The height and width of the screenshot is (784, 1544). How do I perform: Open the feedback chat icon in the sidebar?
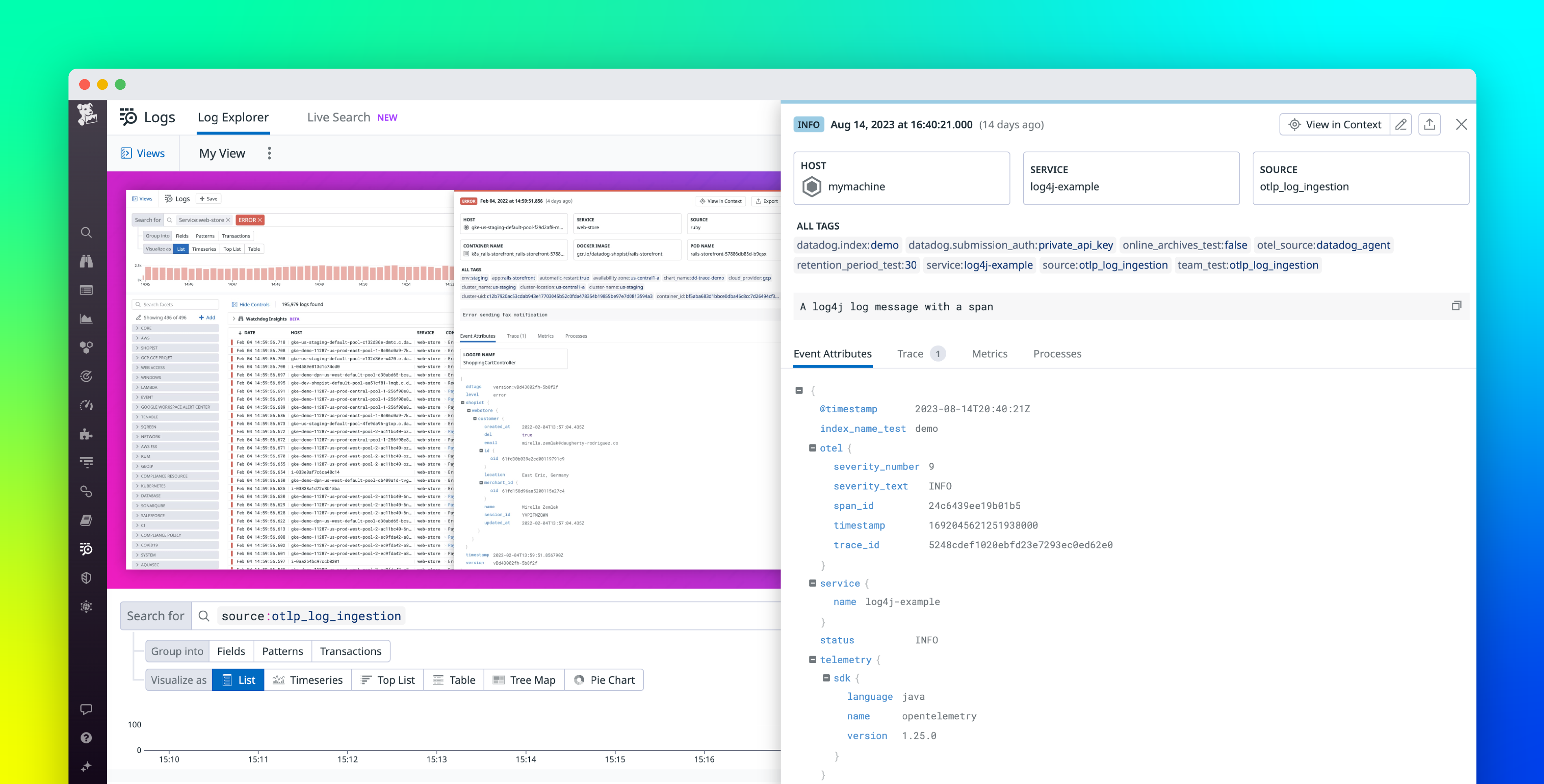pos(86,709)
